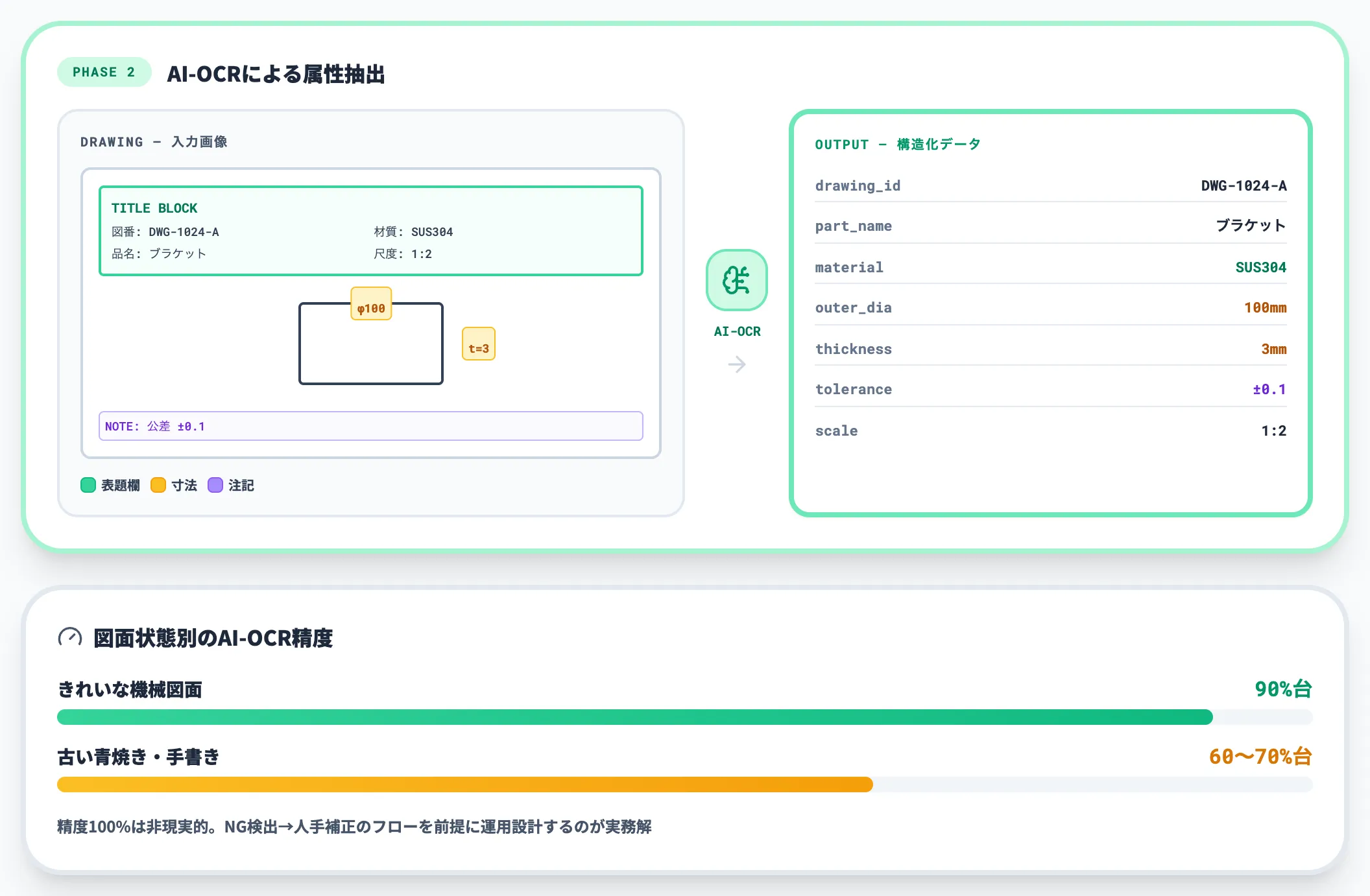The image size is (1370, 896).
Task: Expand the NOTE 公差 ±0.1 section
Action: click(370, 425)
